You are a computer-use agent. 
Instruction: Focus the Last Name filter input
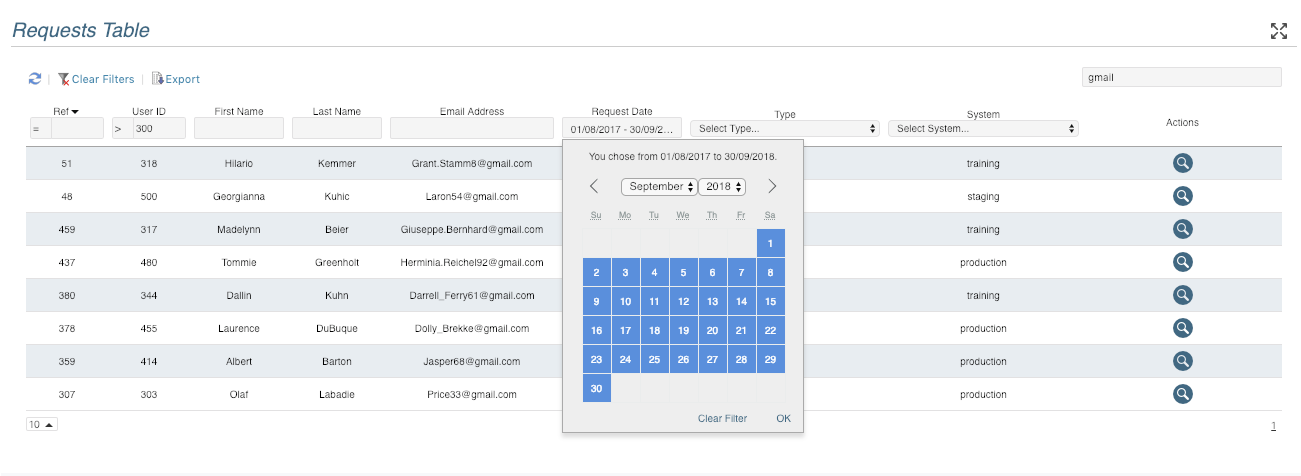pos(337,128)
